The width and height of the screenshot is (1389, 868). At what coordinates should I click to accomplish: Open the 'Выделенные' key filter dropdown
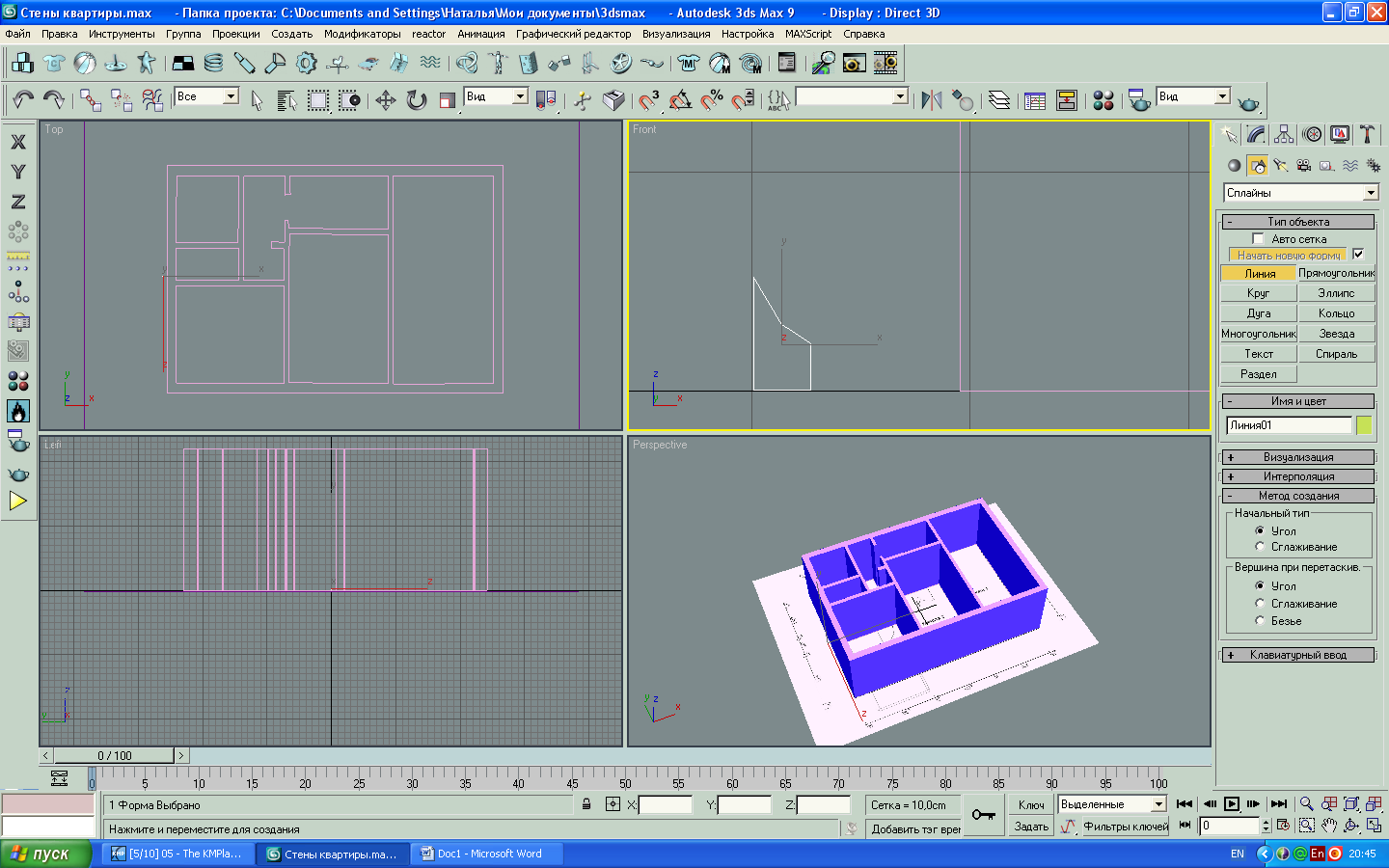1159,804
